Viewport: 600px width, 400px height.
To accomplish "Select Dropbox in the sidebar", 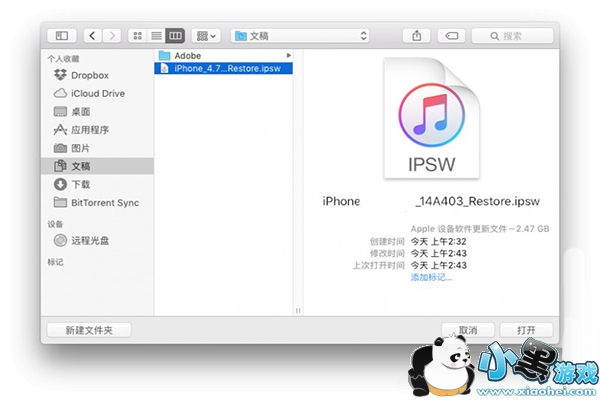I will [x=97, y=75].
